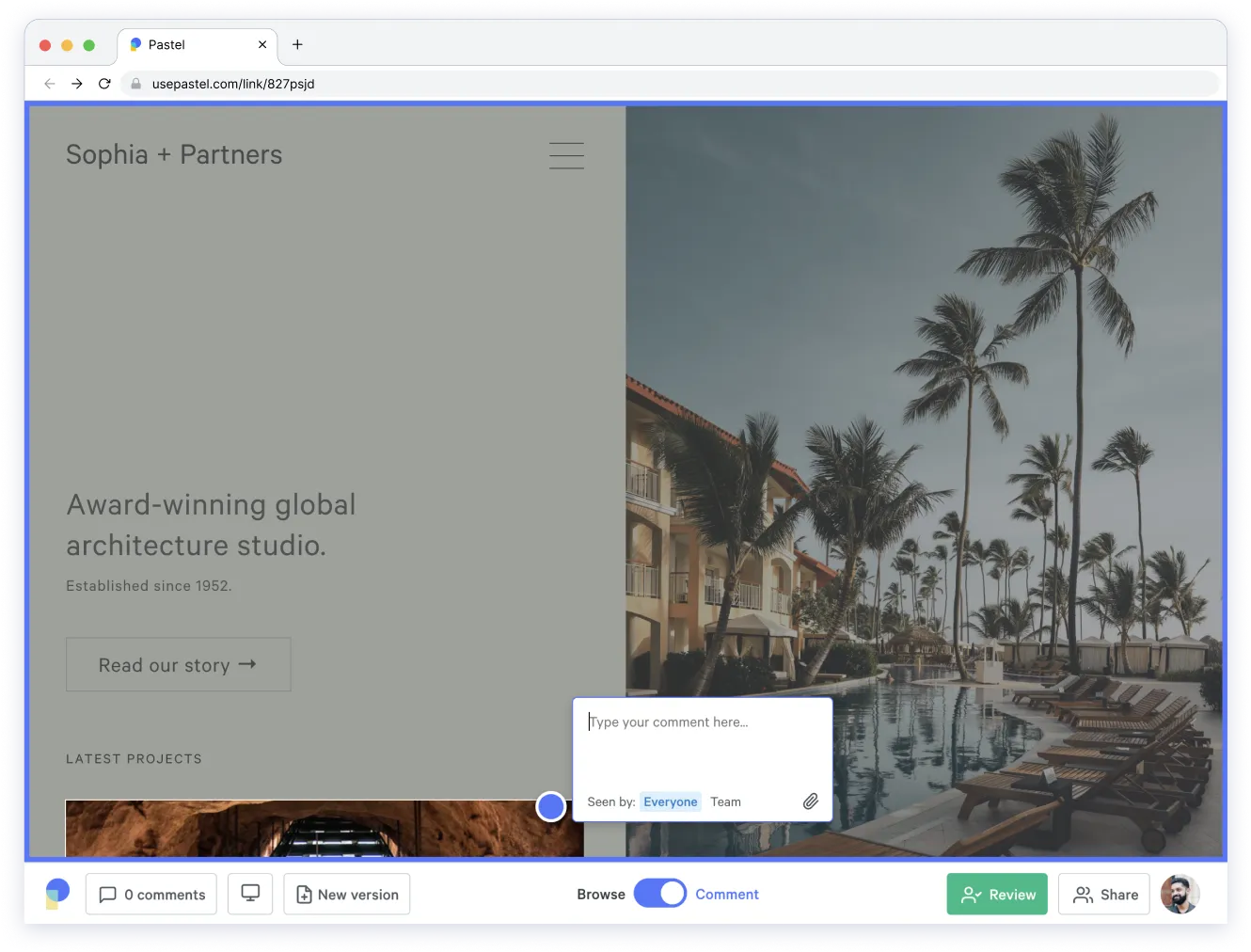This screenshot has width=1251, height=952.
Task: Attach a file with the paperclip icon
Action: 811,801
